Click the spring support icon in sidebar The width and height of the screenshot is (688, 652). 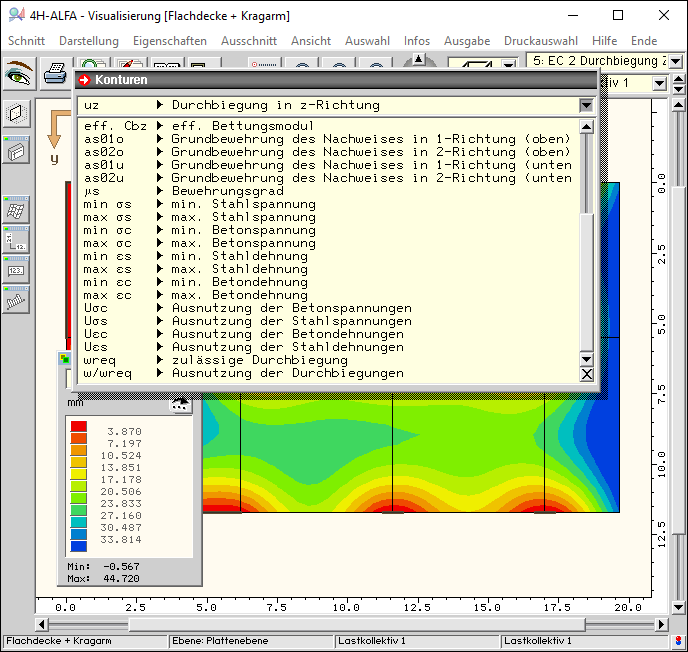pos(16,300)
